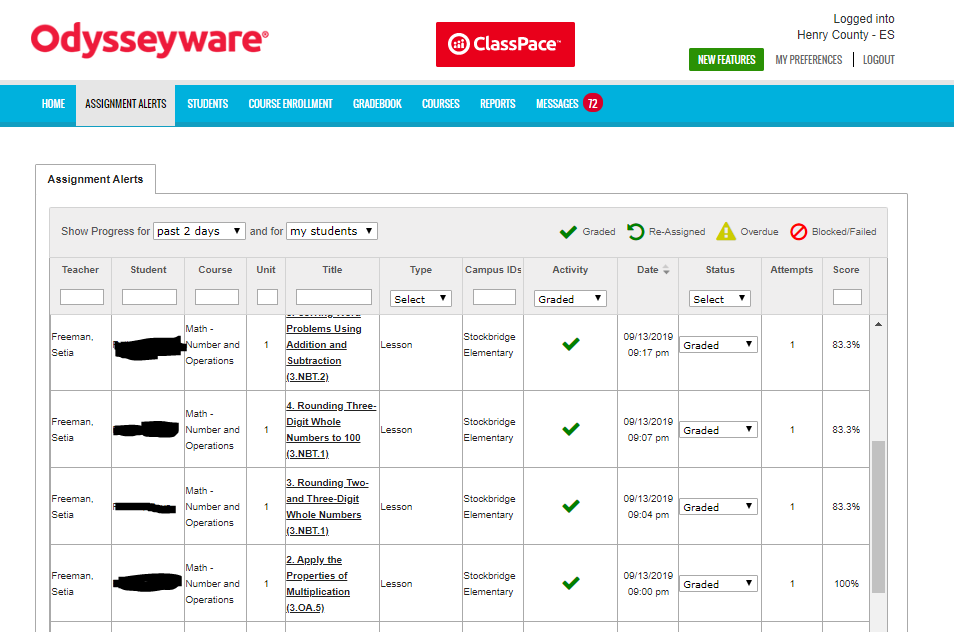This screenshot has height=632, width=954.
Task: Open '4. Rounding Three-Digit Whole Numbers' lesson
Action: 331,429
